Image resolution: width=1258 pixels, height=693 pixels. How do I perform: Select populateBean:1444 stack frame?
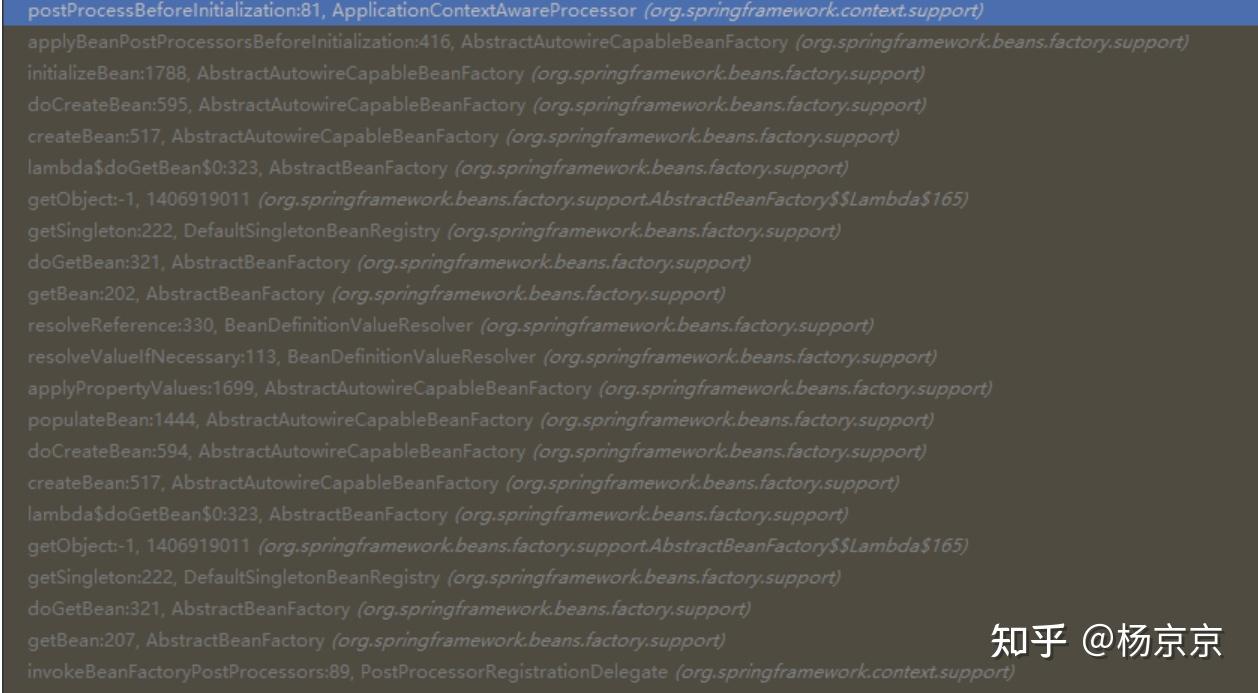(629, 420)
